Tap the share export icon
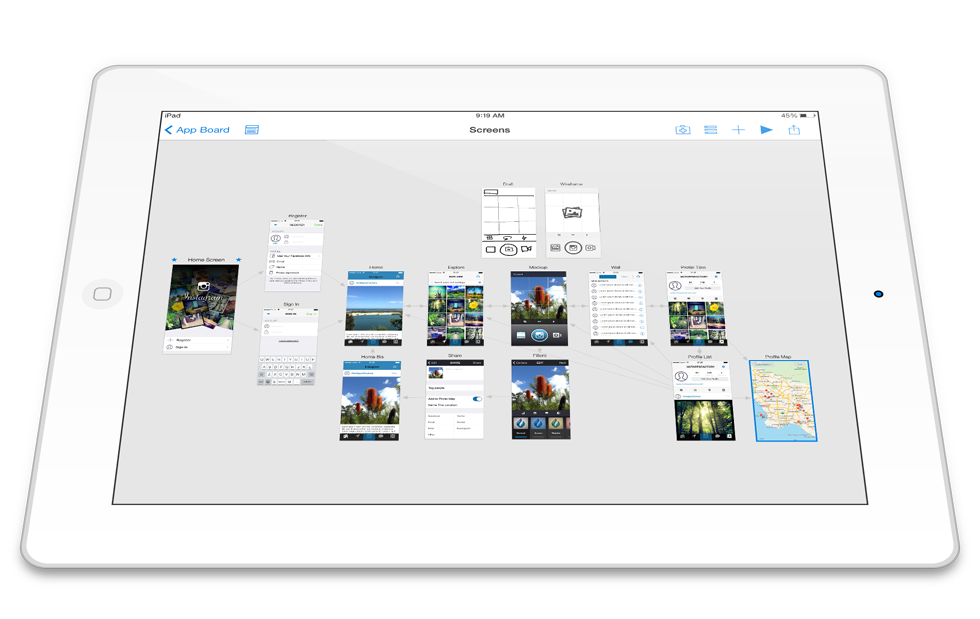This screenshot has height=619, width=980. click(795, 130)
